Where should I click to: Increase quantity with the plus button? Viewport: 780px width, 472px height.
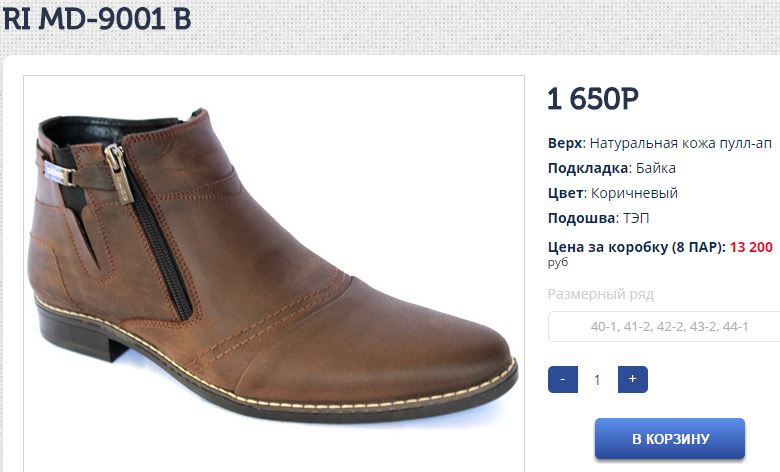(x=632, y=379)
